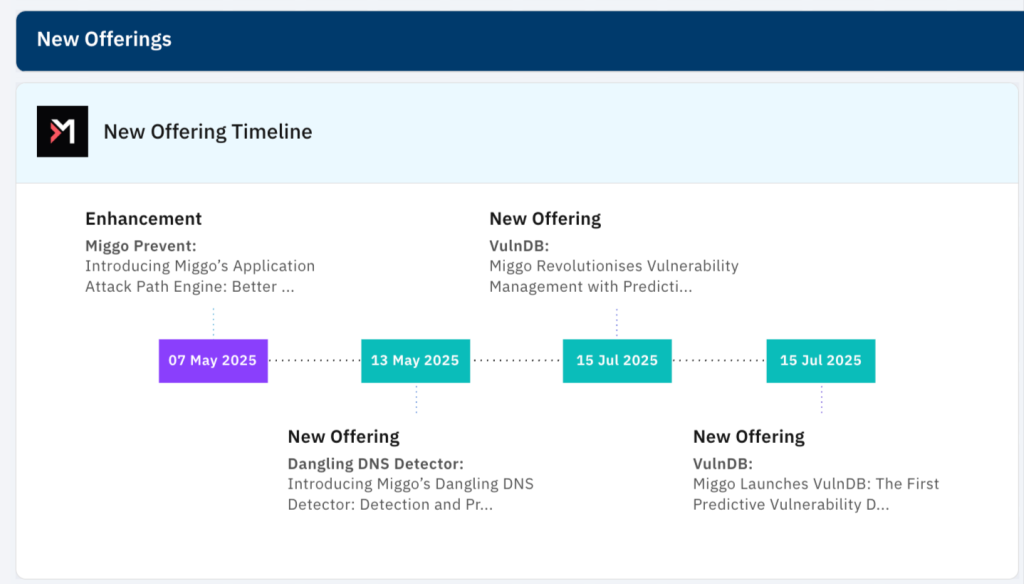Click the VulnDB label above Miggo Revolutionises text
This screenshot has height=584, width=1024.
[519, 246]
